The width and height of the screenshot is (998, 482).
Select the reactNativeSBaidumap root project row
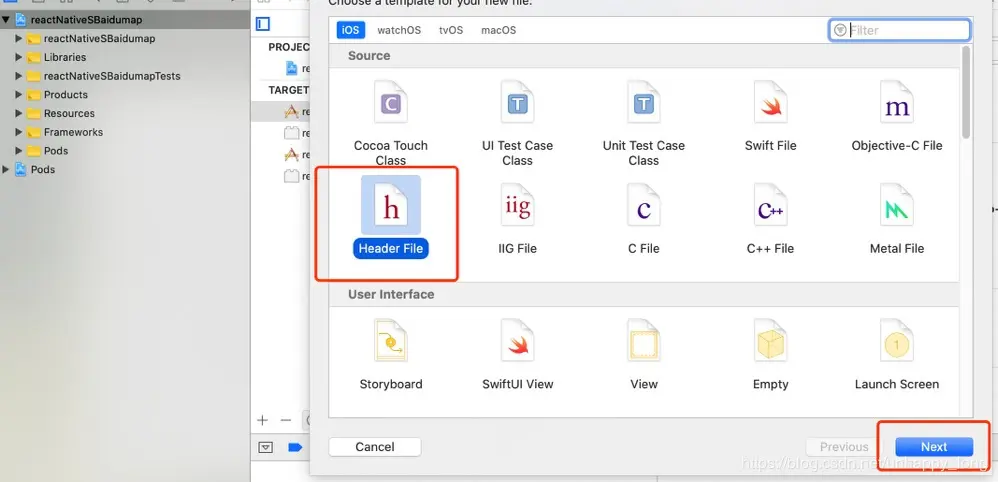coord(125,20)
